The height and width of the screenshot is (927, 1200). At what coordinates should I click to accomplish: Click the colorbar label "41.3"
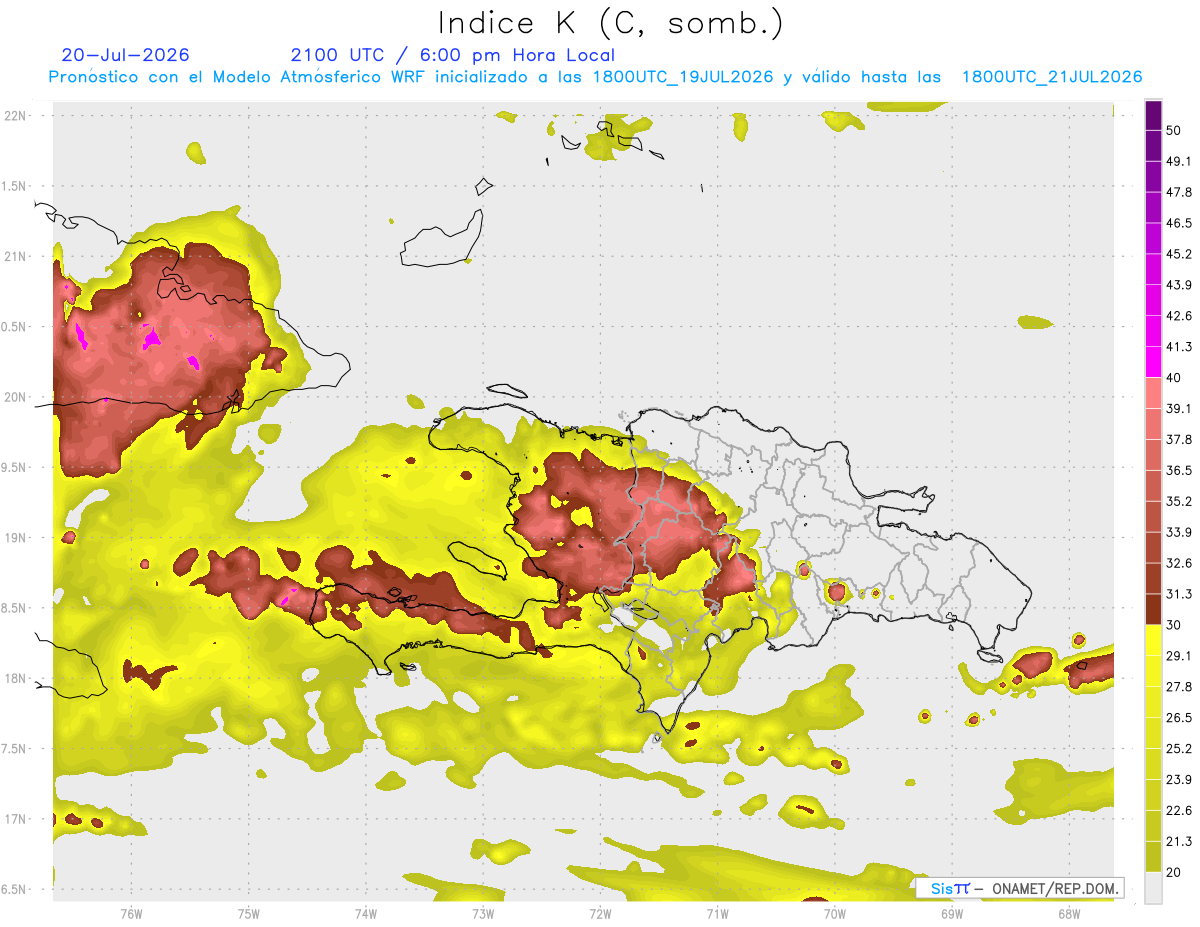(1179, 347)
